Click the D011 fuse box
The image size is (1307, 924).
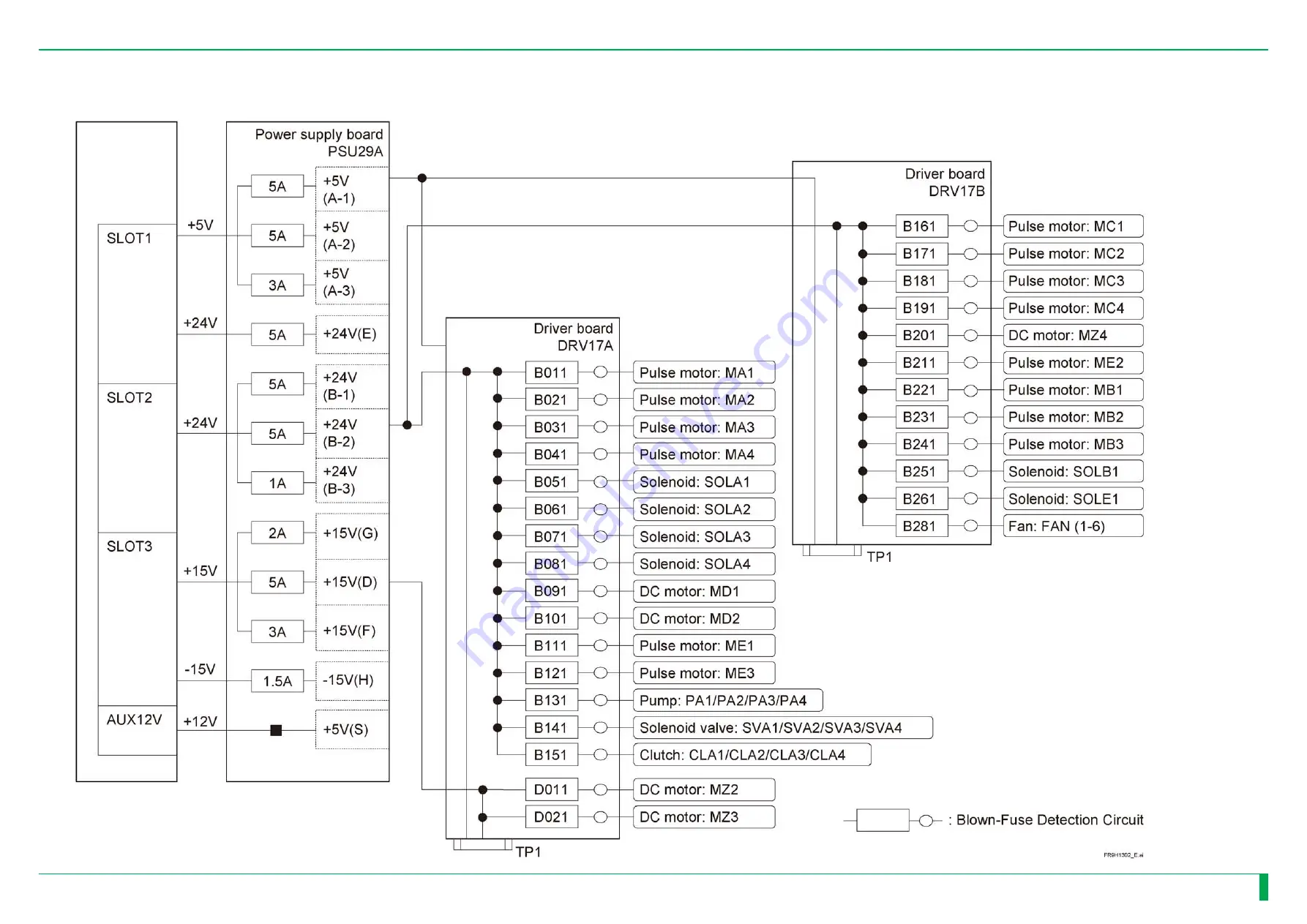pyautogui.click(x=551, y=789)
